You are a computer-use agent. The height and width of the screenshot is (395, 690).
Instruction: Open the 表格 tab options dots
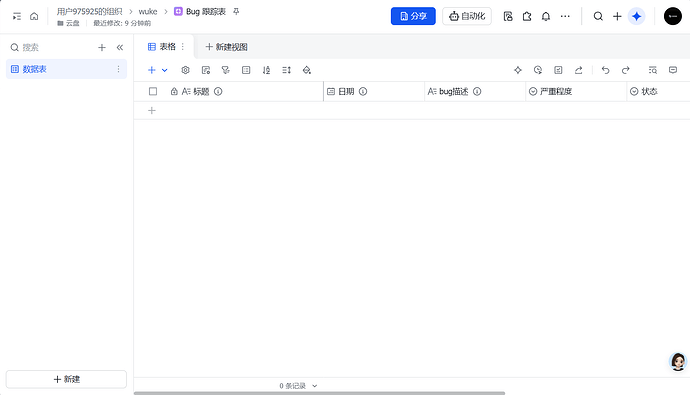183,47
